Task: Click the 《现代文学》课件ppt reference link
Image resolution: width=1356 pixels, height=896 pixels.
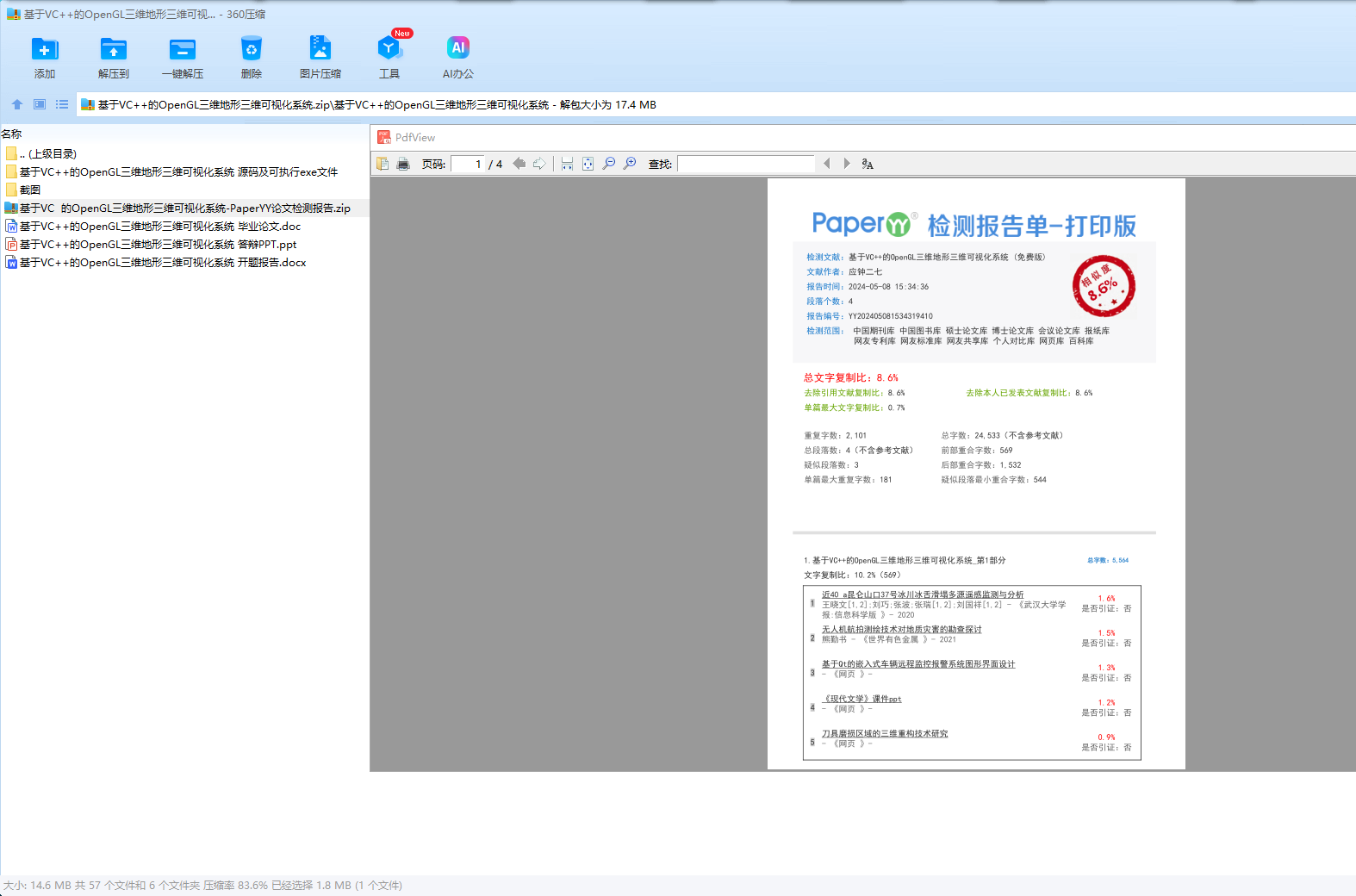Action: pos(861,699)
